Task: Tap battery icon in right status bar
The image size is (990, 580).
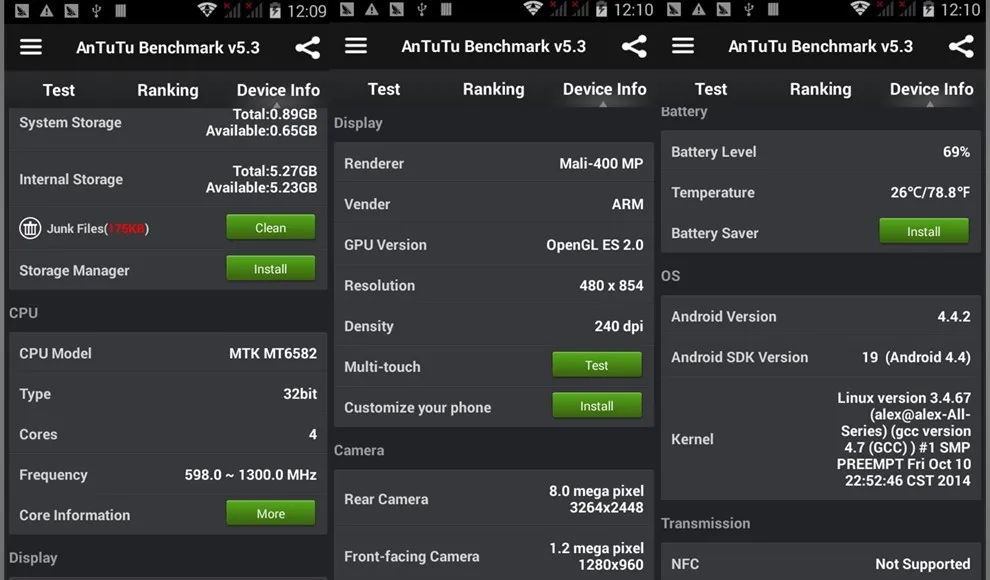Action: pyautogui.click(x=928, y=9)
